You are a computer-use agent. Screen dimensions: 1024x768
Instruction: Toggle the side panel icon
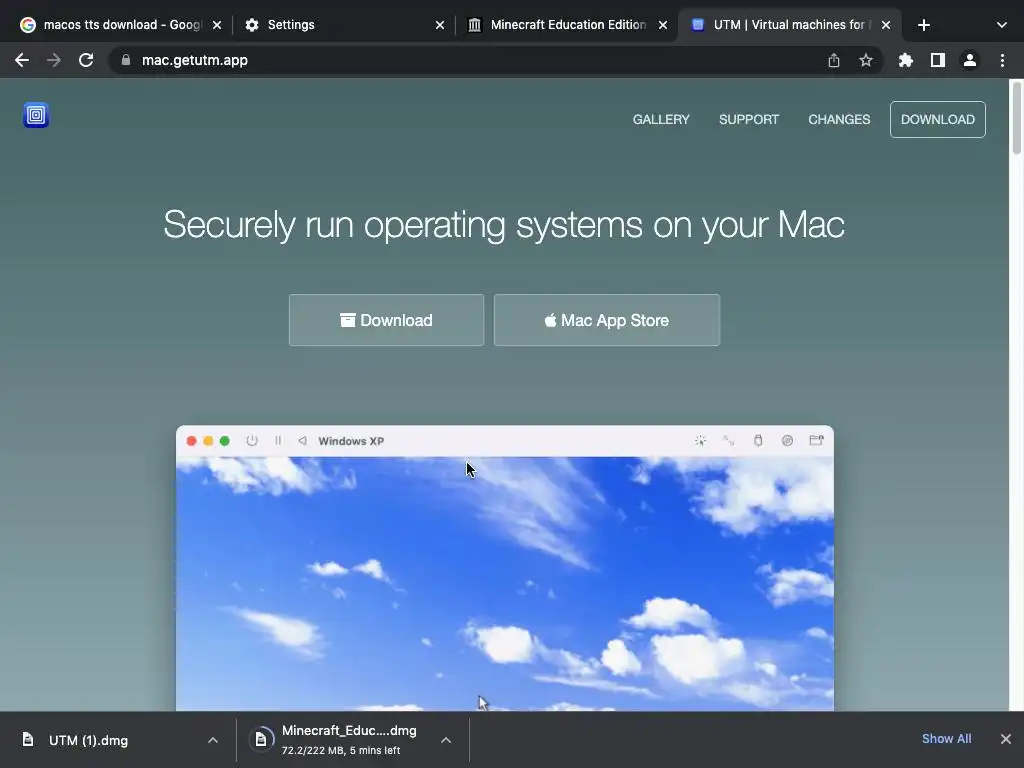[937, 60]
